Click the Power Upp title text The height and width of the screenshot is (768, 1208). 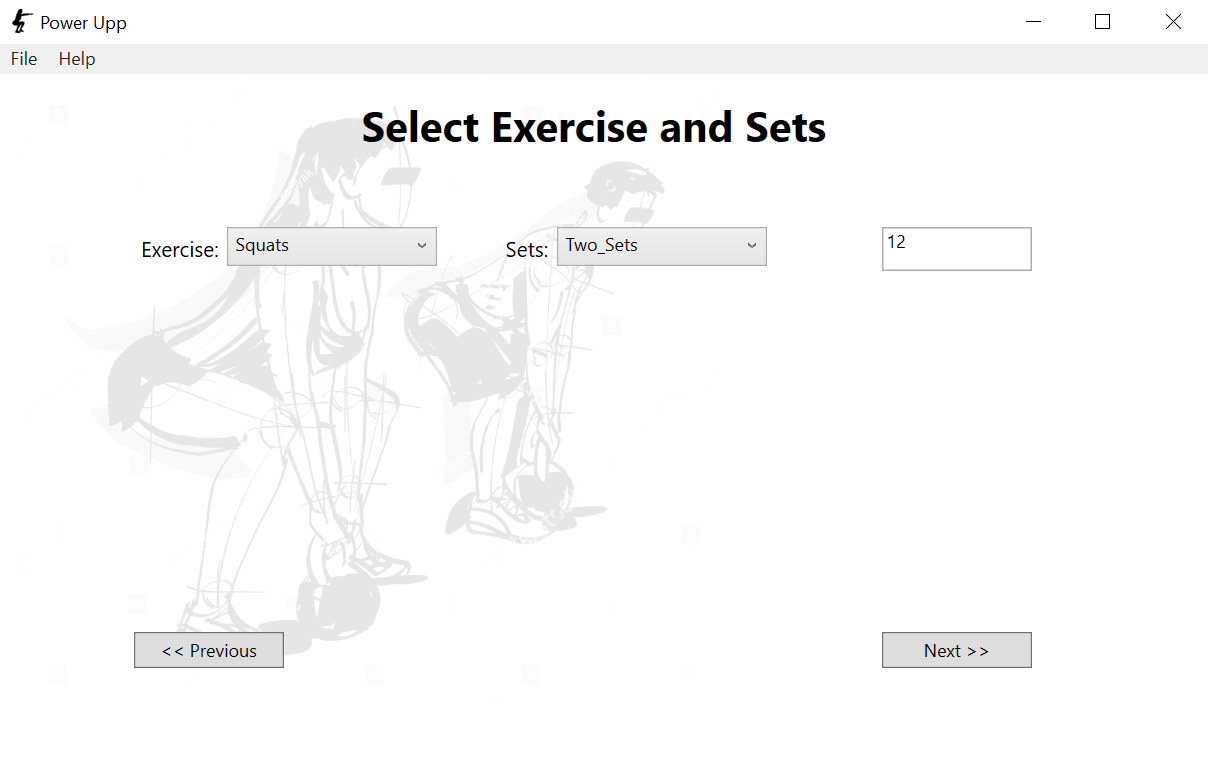click(x=82, y=21)
